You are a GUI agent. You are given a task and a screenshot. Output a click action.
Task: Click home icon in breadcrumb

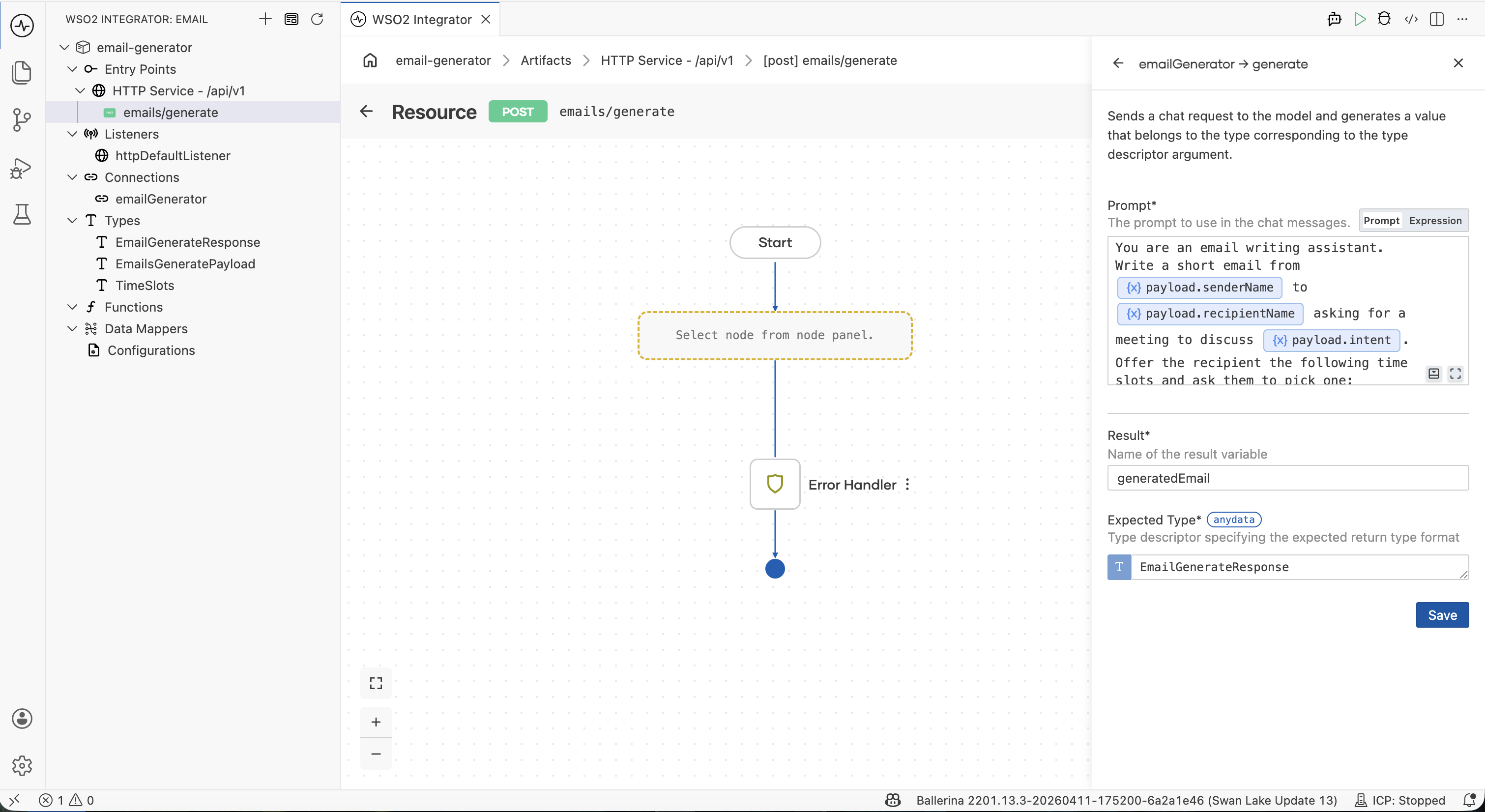370,60
